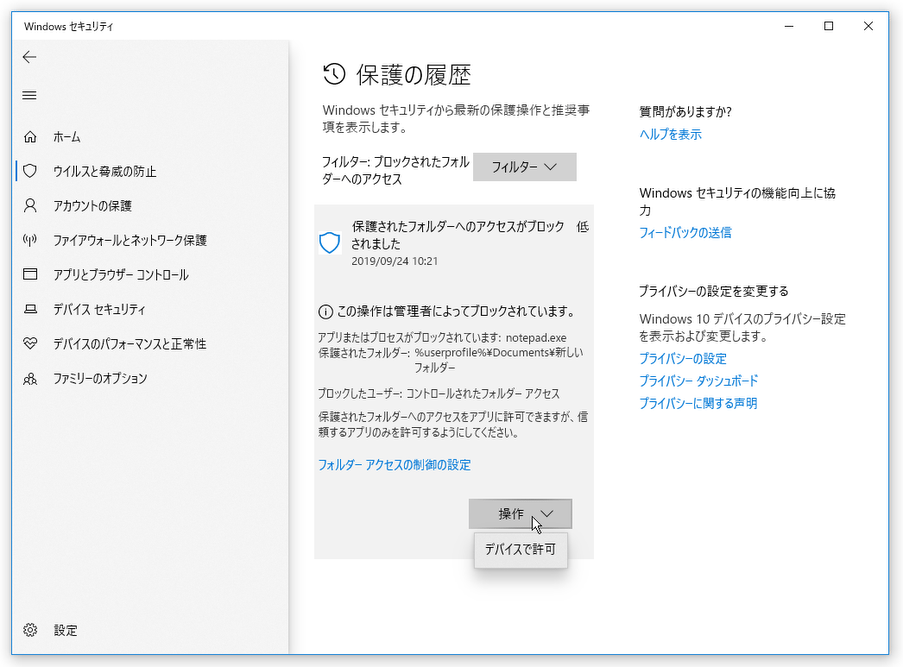This screenshot has height=667, width=903.
Task: Click the 低 severity label
Action: pyautogui.click(x=582, y=227)
